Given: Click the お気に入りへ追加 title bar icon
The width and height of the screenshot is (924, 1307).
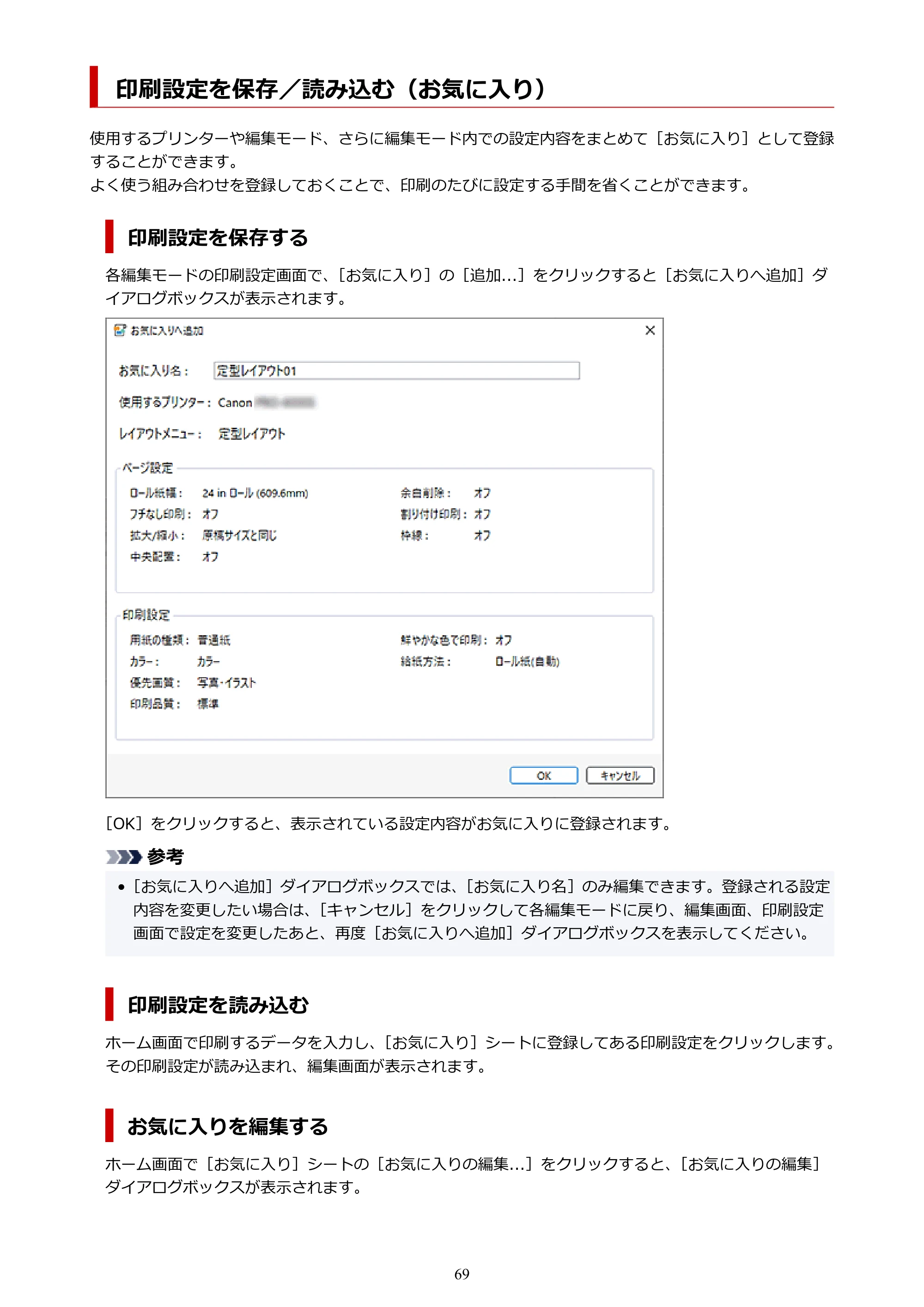Looking at the screenshot, I should (120, 330).
